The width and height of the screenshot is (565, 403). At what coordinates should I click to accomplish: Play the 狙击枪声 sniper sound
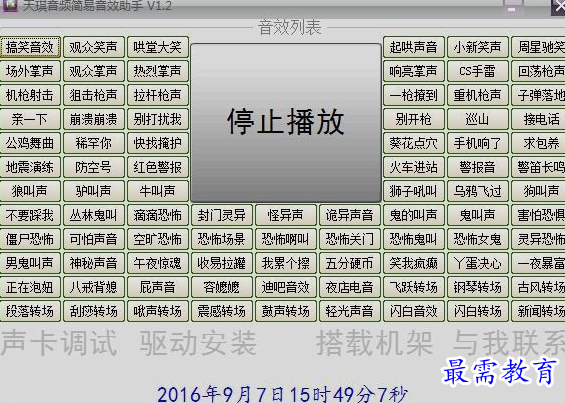point(94,96)
